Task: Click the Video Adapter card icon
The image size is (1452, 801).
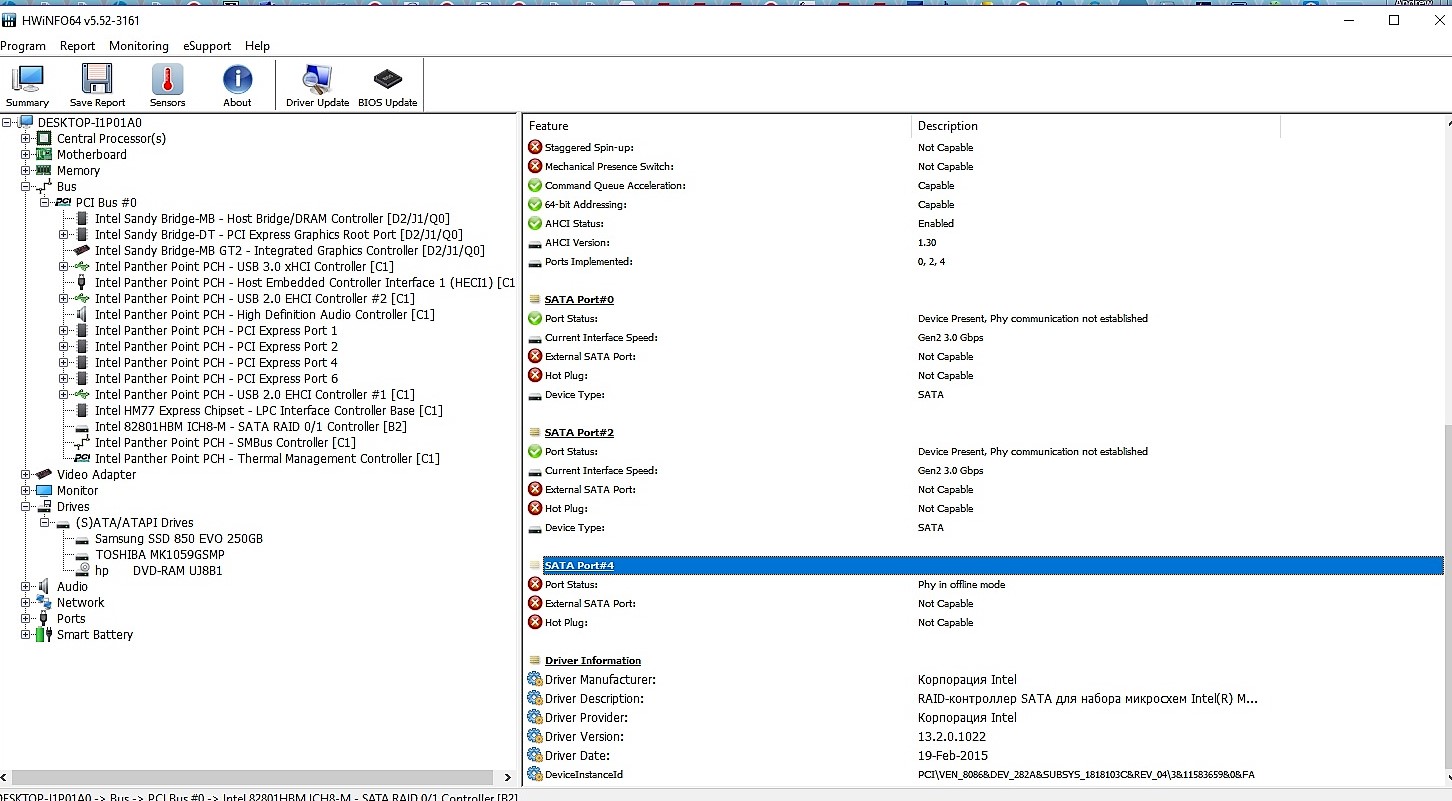Action: point(44,474)
